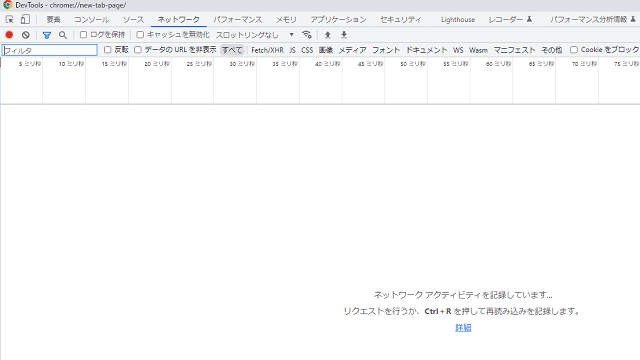Enable the キャッシュを無効化 checkbox

(x=140, y=35)
